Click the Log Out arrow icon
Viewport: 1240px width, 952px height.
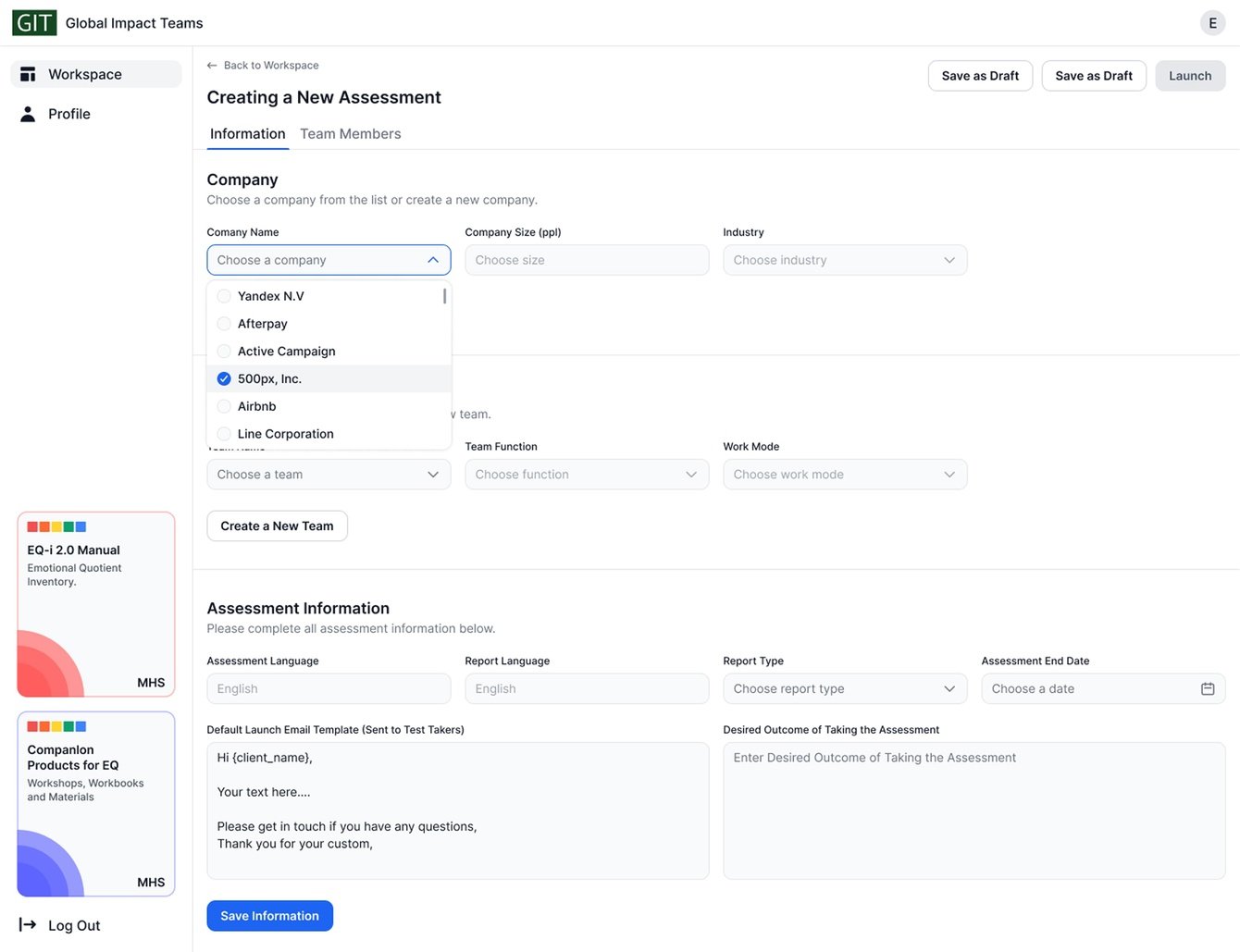(28, 924)
